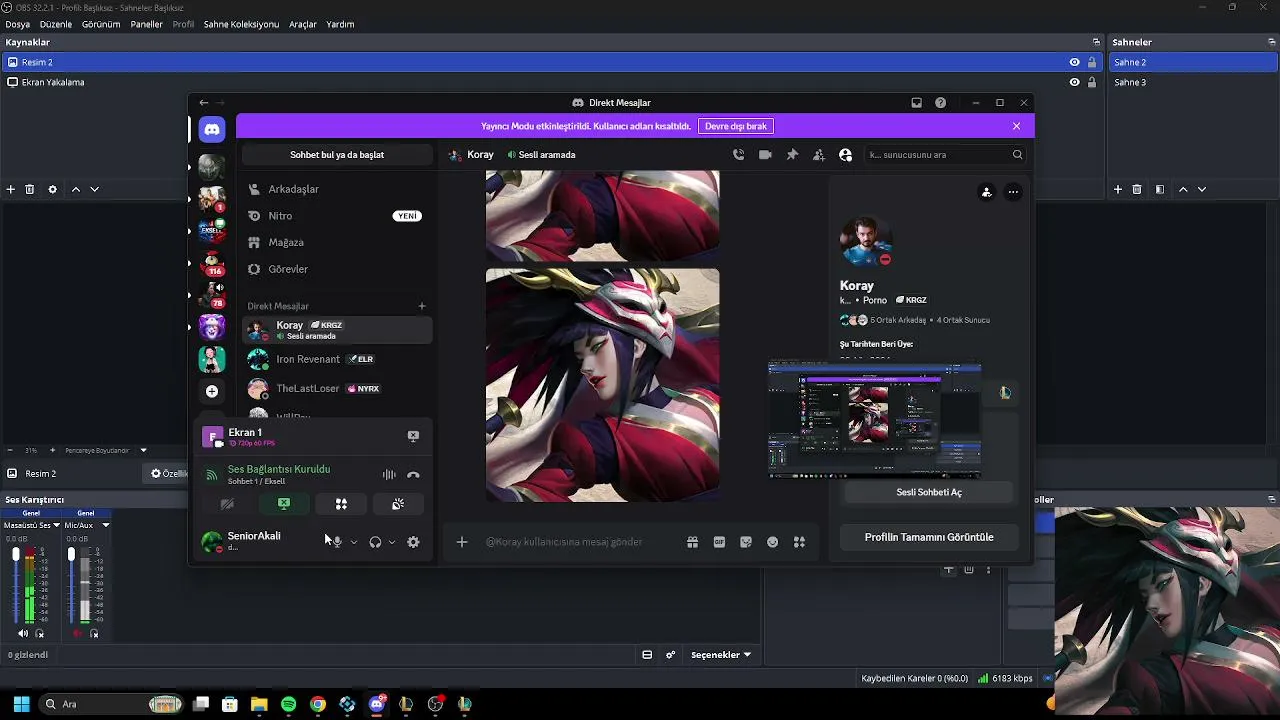Open the Discord soundboard

[x=398, y=504]
